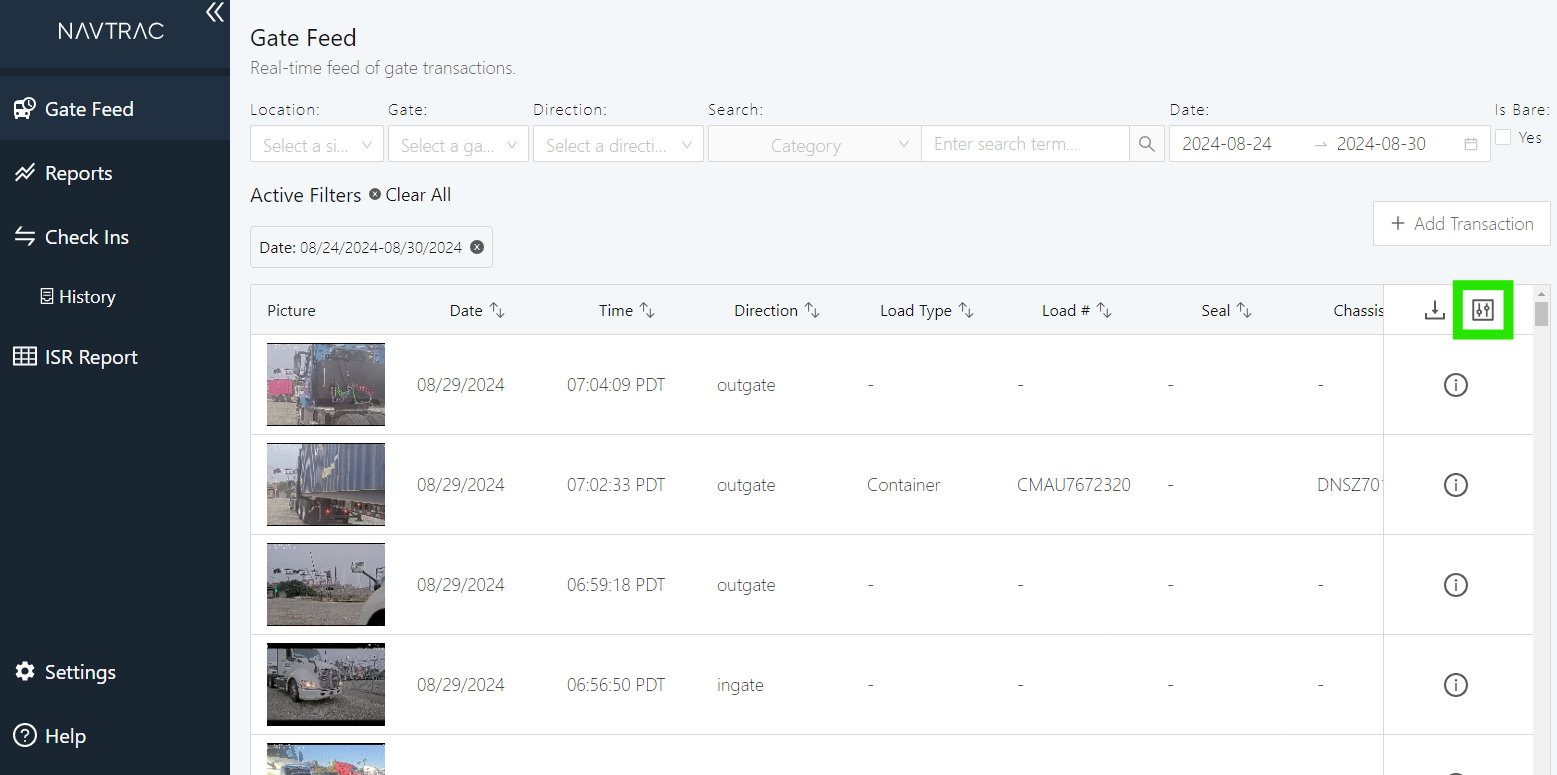Screen dimensions: 1557x775
Task: Enable the Is Bare Yes checkbox
Action: 1503,137
